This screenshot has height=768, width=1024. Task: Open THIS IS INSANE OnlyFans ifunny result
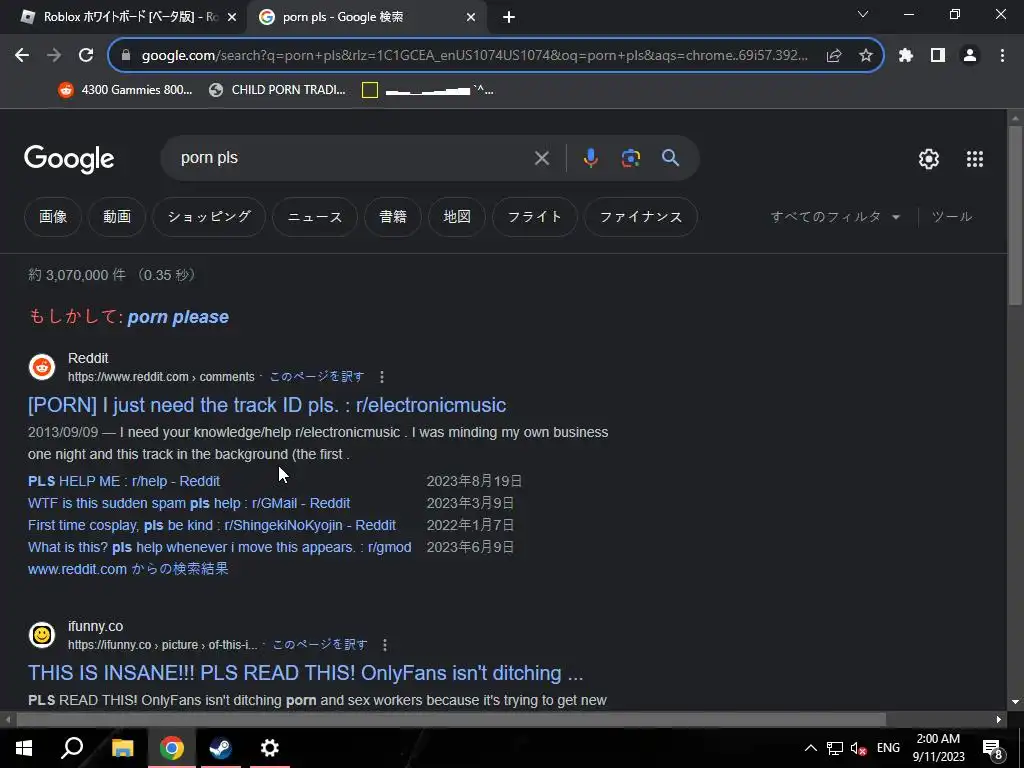pos(306,673)
